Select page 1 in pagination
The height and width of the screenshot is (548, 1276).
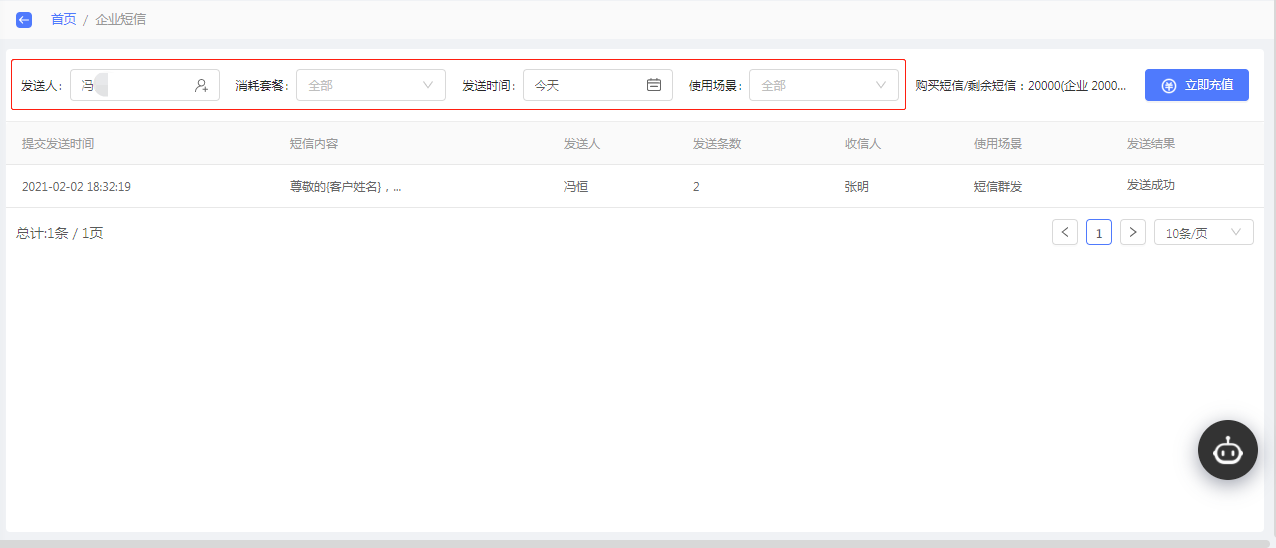[x=1099, y=232]
